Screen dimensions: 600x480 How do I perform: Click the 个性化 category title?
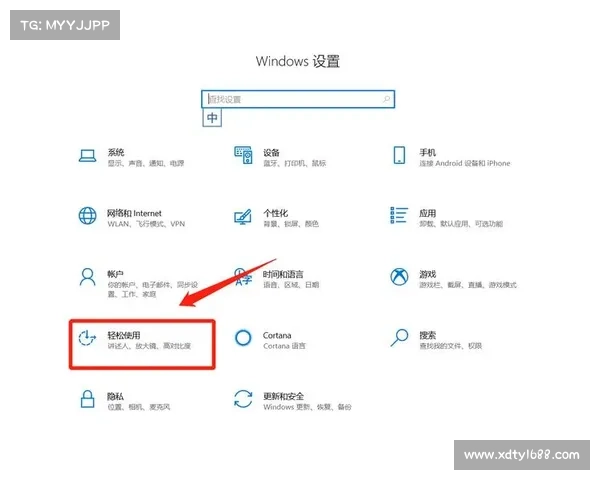point(276,213)
